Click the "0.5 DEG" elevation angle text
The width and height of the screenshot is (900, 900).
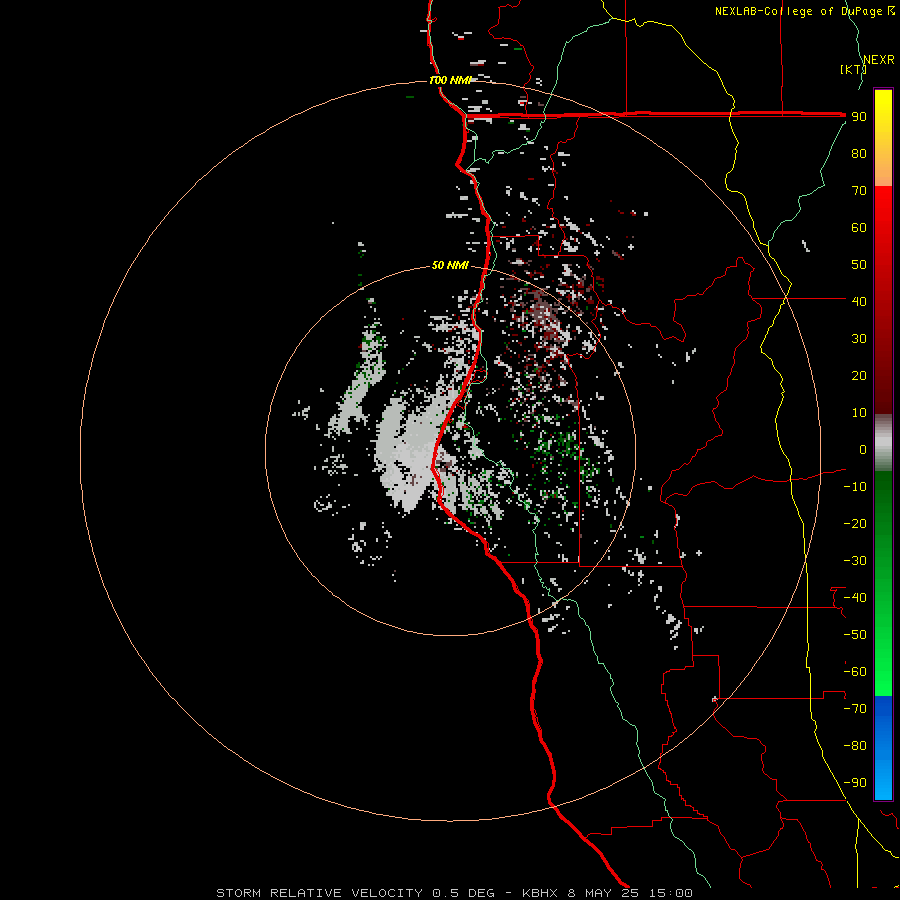tap(463, 893)
